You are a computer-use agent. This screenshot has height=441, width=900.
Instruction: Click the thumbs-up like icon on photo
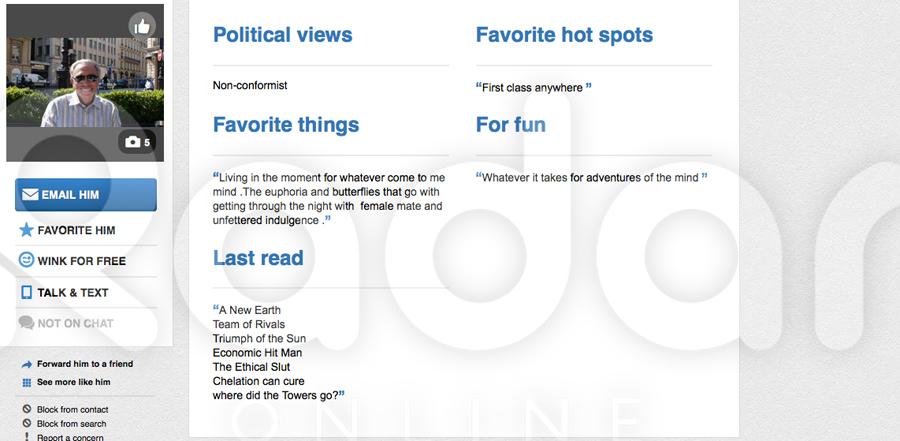[x=142, y=26]
